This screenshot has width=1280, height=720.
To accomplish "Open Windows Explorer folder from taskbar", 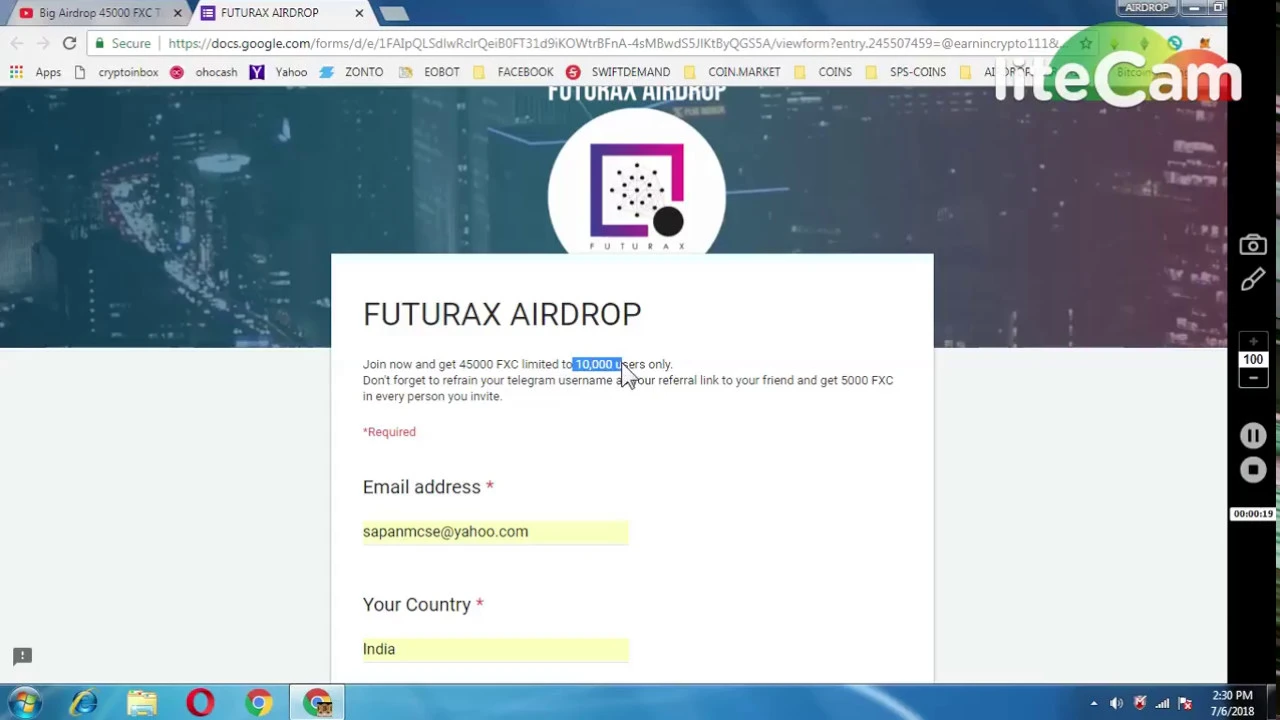I will pyautogui.click(x=142, y=703).
